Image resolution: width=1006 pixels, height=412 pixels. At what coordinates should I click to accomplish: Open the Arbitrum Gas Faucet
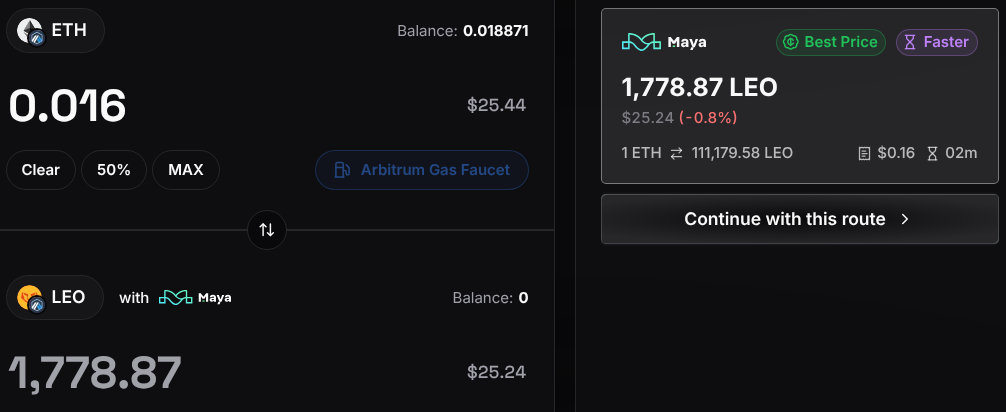coord(422,170)
